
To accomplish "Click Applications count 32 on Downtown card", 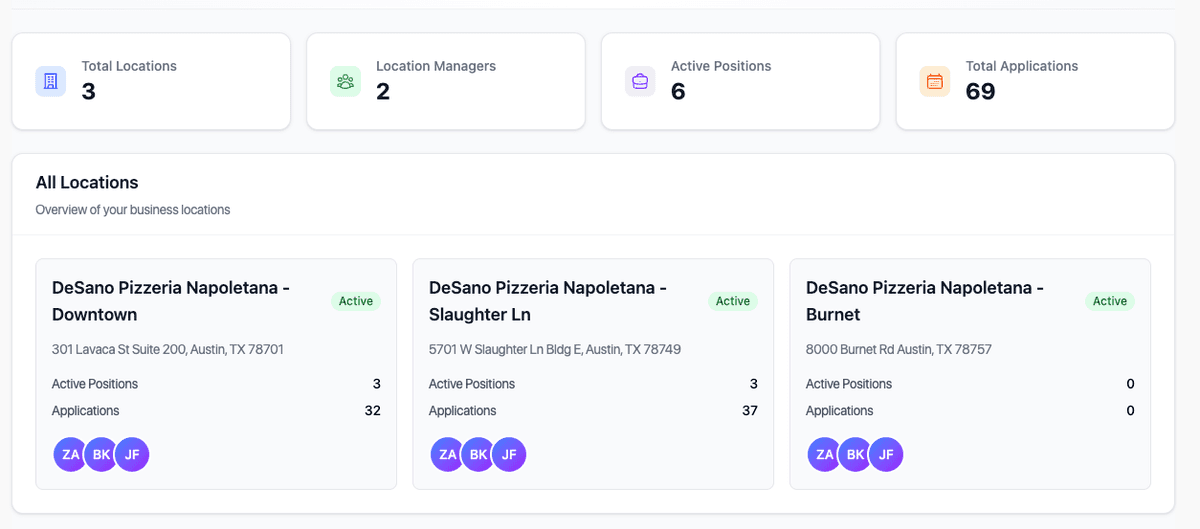I will [373, 411].
